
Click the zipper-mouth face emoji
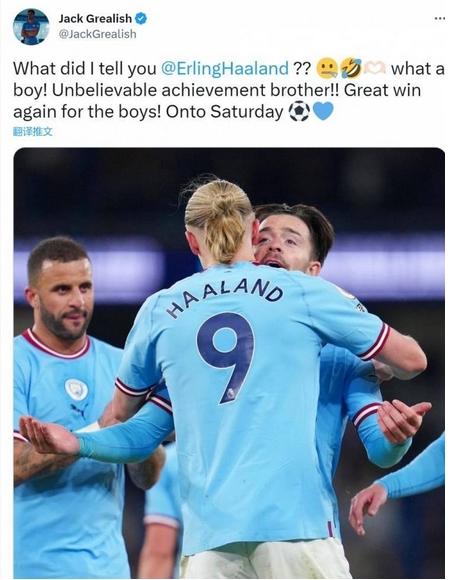click(327, 68)
